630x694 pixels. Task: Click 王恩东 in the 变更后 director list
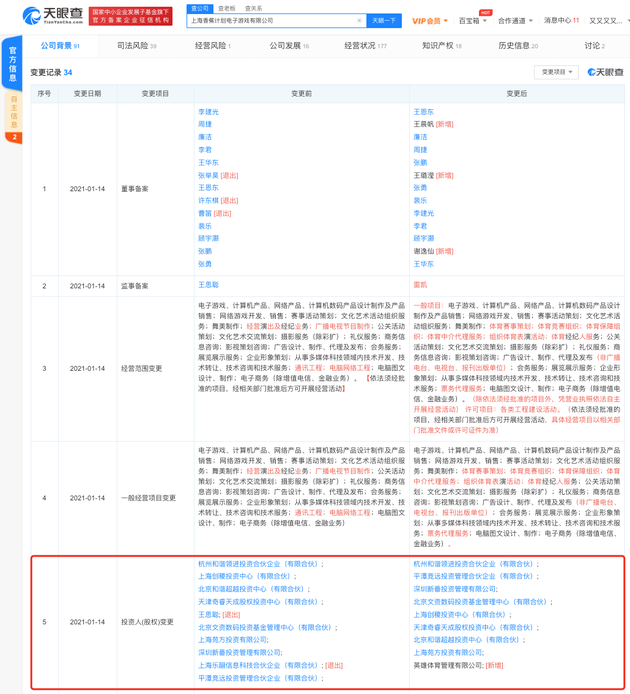423,112
